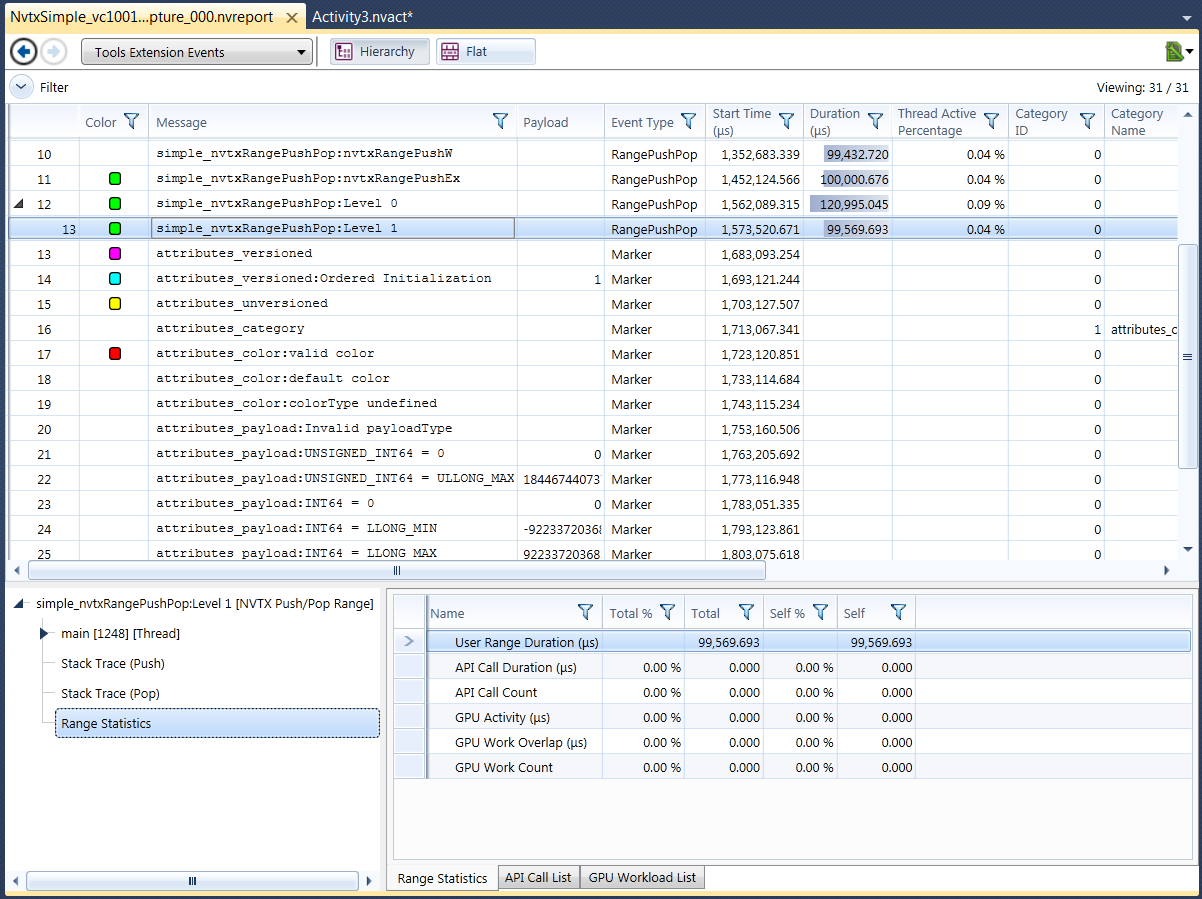This screenshot has height=899, width=1202.
Task: Open Total column filter
Action: coord(746,612)
